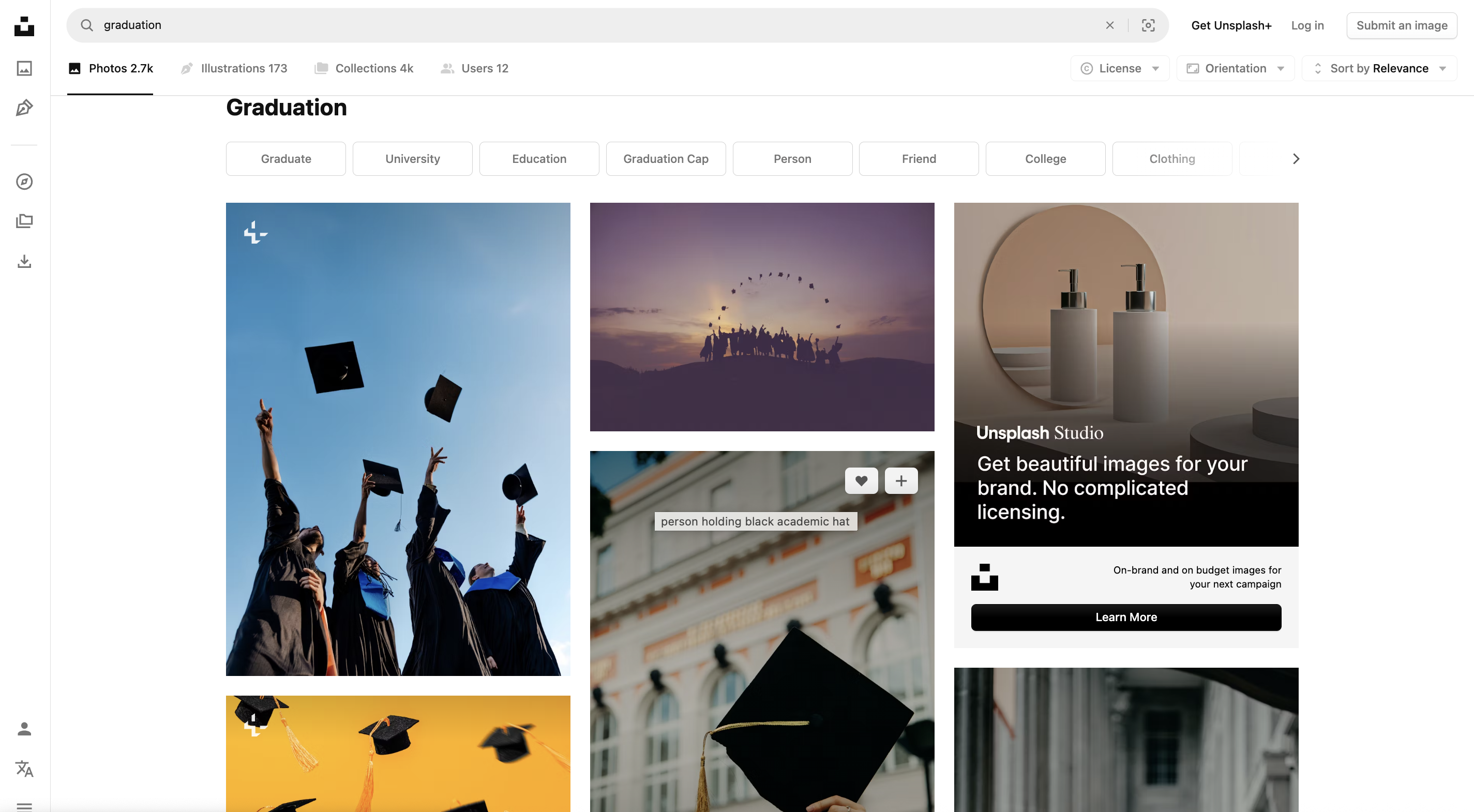Open the Explore compass icon in sidebar
The height and width of the screenshot is (812, 1474).
[x=24, y=182]
